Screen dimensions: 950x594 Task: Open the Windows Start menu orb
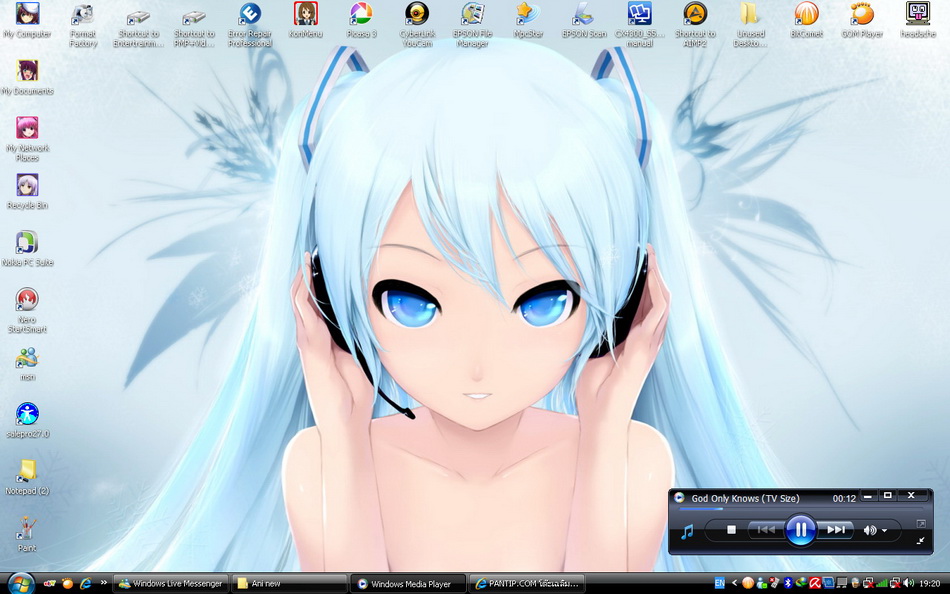pos(20,583)
